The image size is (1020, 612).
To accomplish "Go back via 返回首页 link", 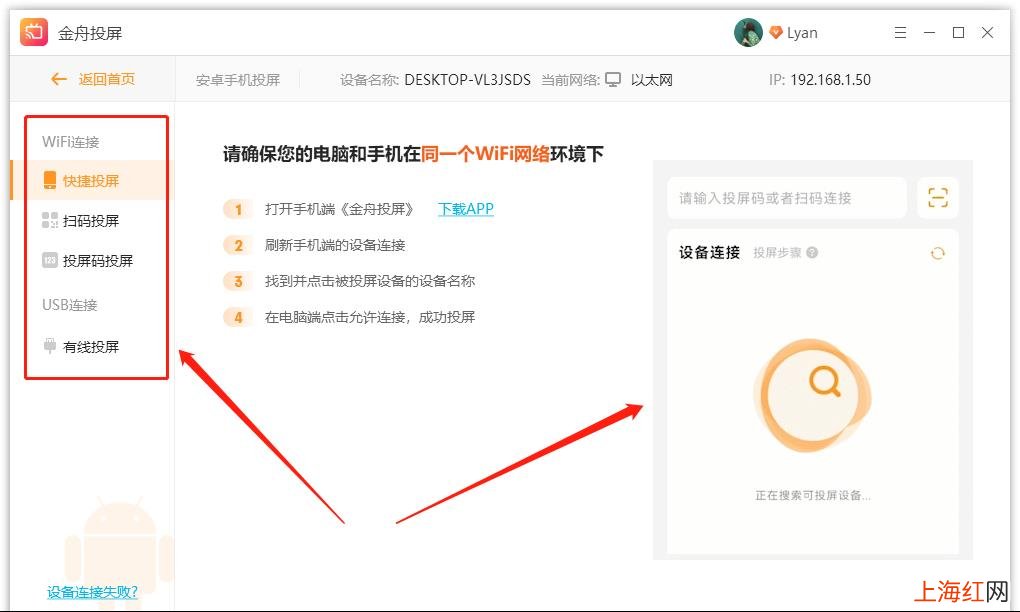I will click(x=107, y=79).
